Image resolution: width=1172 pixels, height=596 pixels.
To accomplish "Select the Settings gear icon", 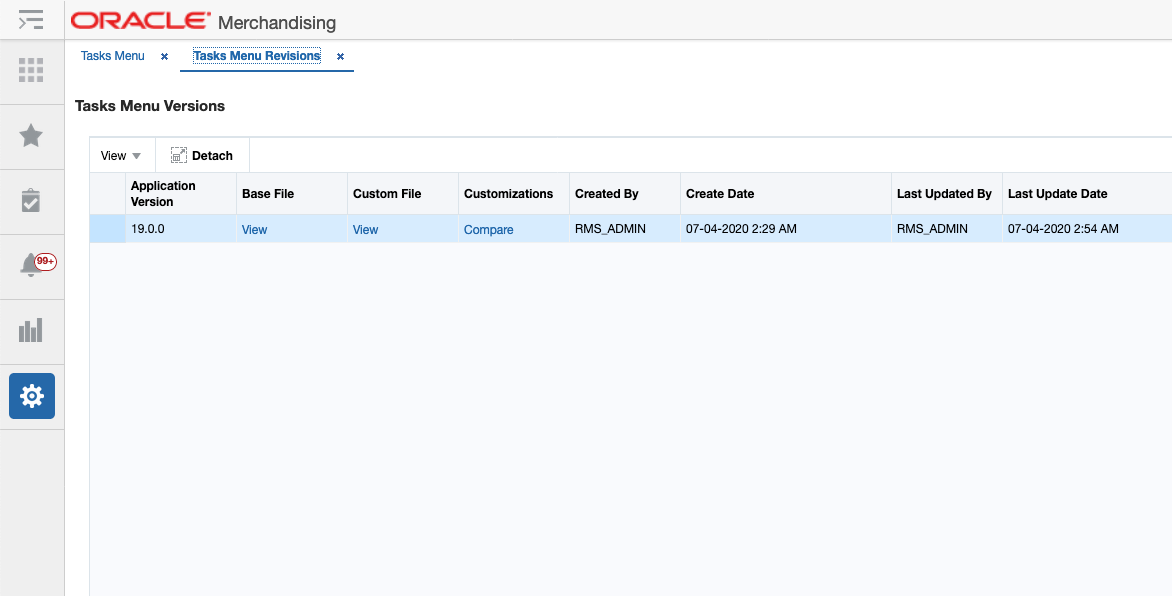I will (x=31, y=395).
